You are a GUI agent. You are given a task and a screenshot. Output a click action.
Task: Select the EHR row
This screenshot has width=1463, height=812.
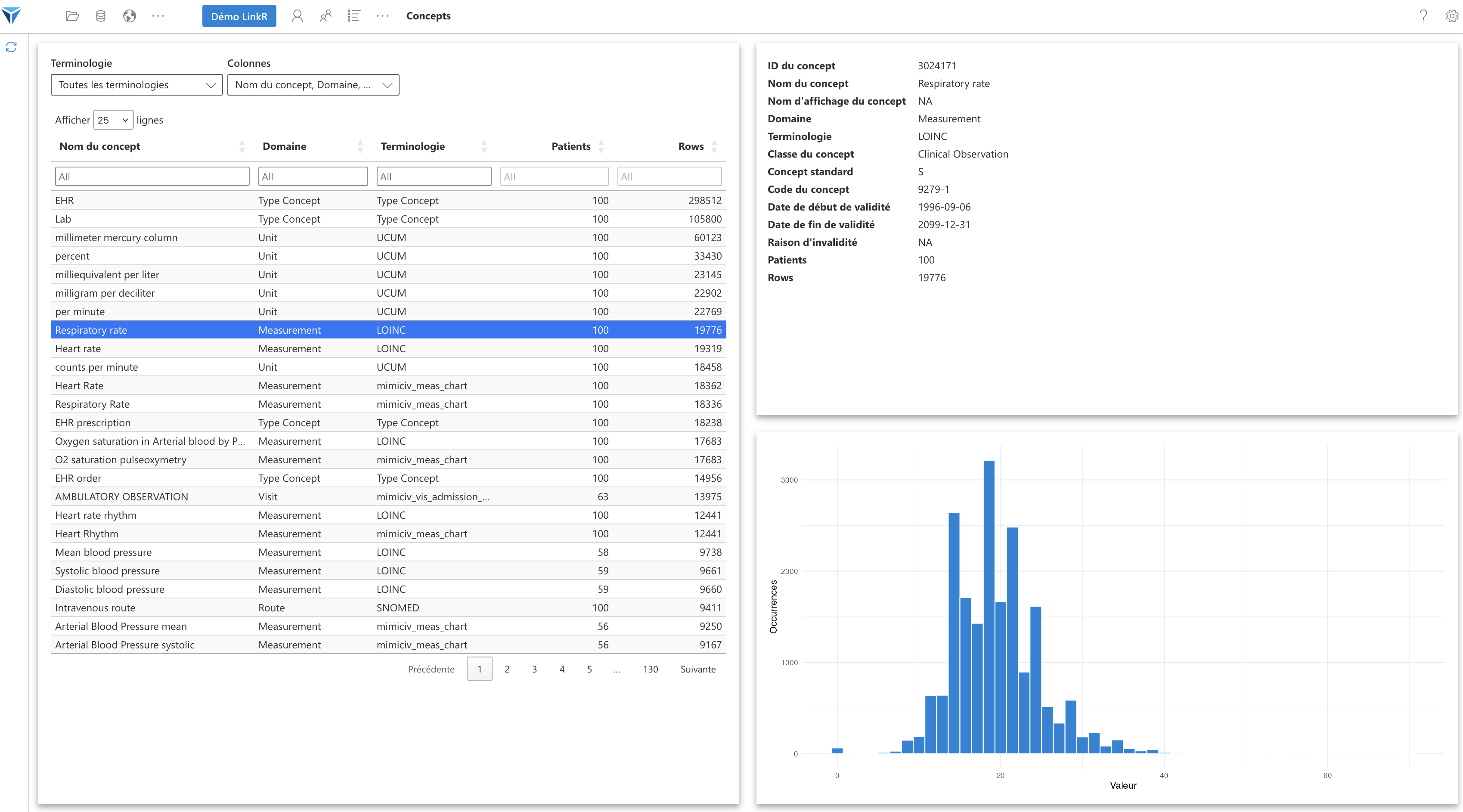pyautogui.click(x=388, y=201)
